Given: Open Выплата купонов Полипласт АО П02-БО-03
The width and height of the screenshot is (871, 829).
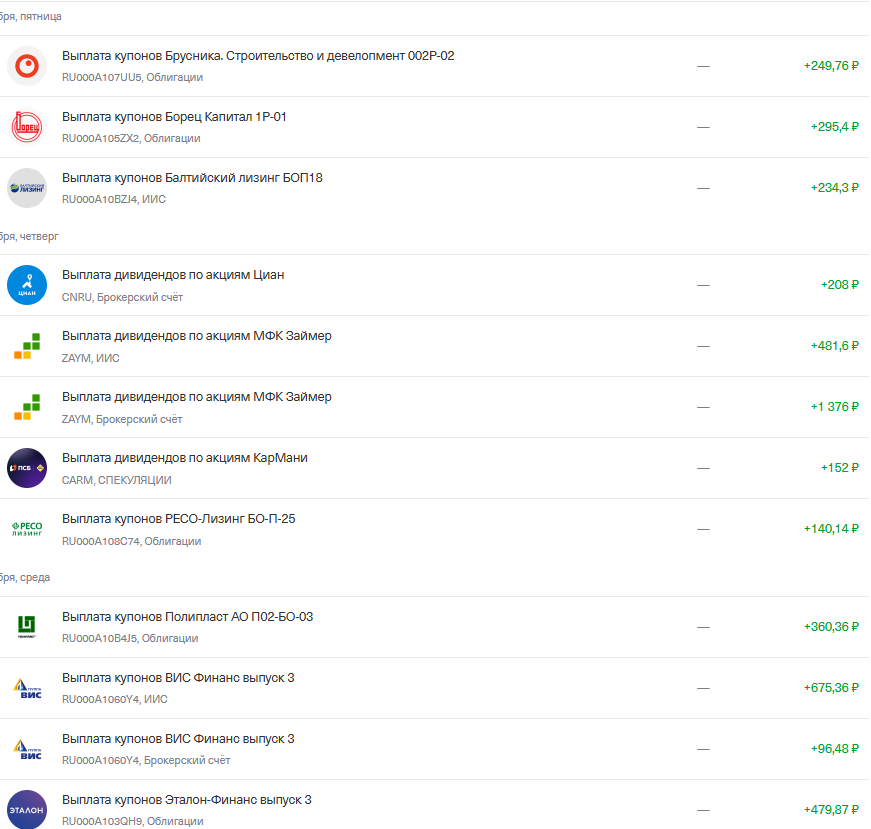Looking at the screenshot, I should (187, 617).
